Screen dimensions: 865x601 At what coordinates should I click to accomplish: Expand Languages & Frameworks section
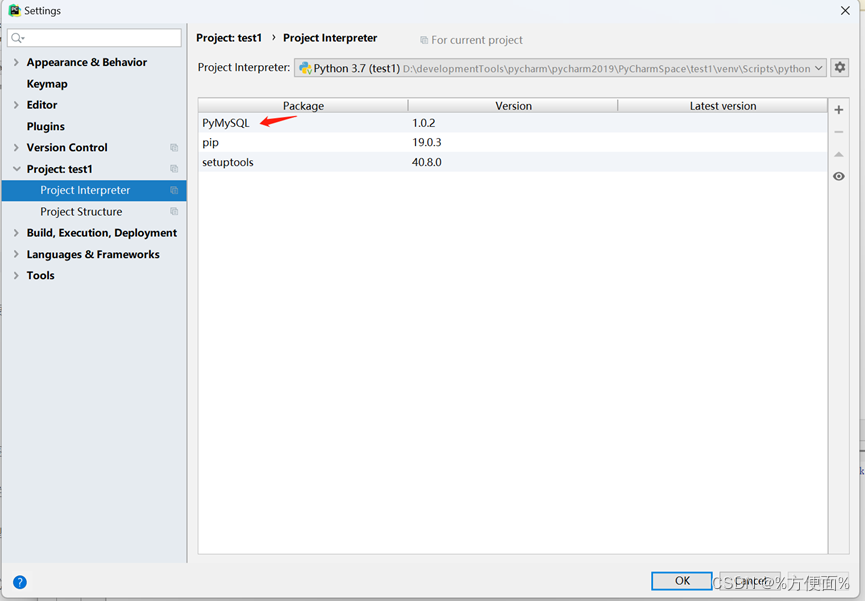click(x=16, y=254)
